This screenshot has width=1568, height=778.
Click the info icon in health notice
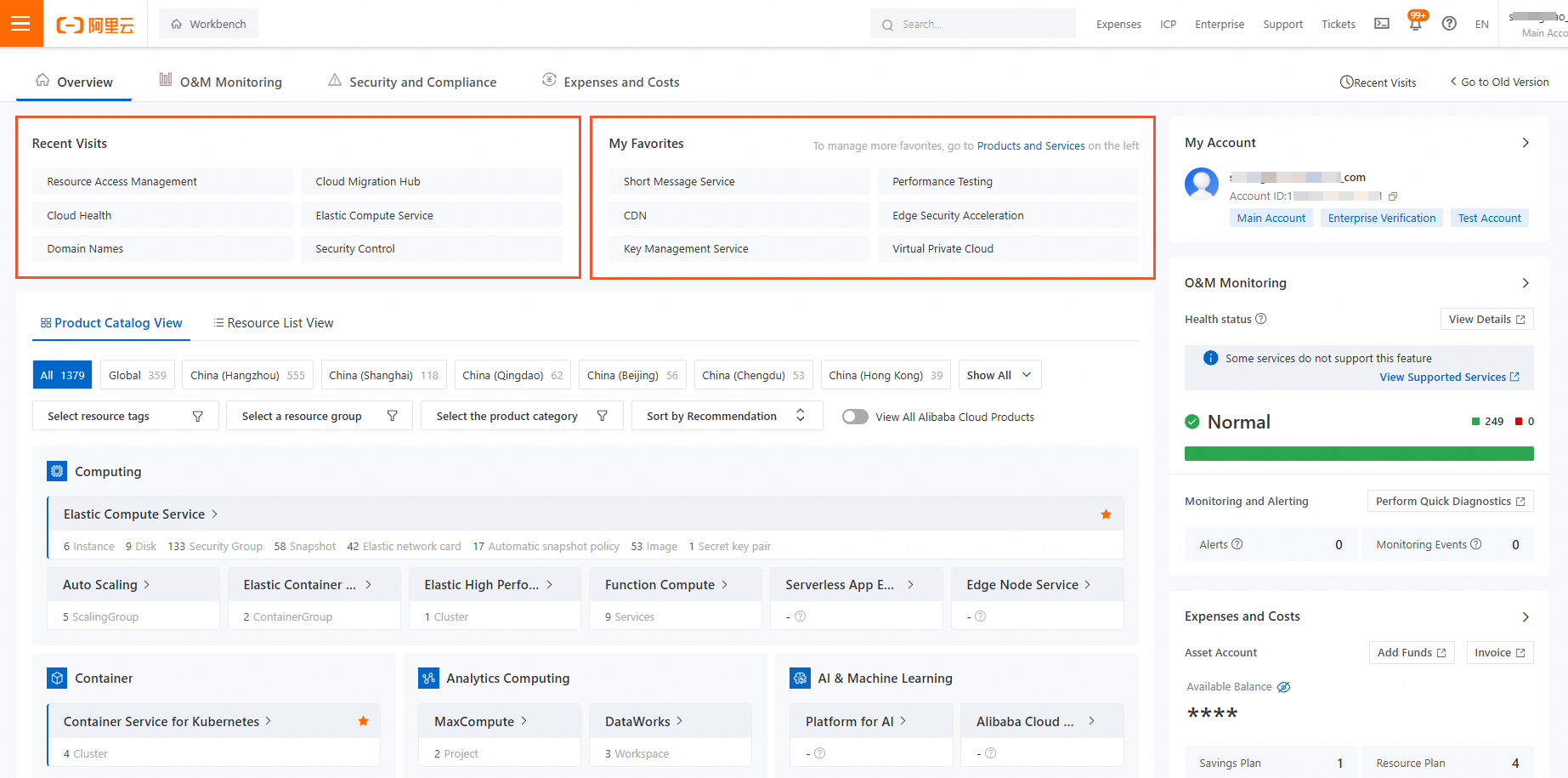[x=1211, y=358]
